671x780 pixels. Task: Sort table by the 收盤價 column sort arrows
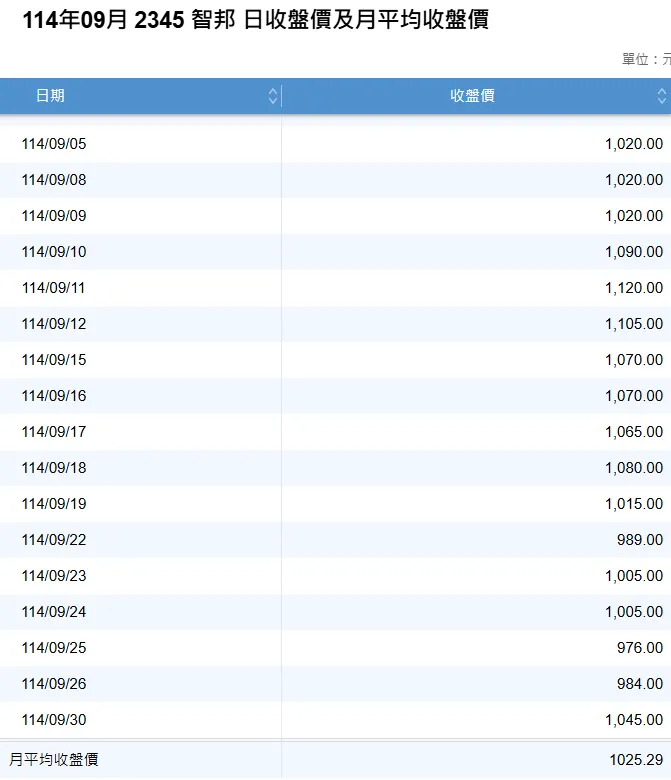tap(662, 96)
